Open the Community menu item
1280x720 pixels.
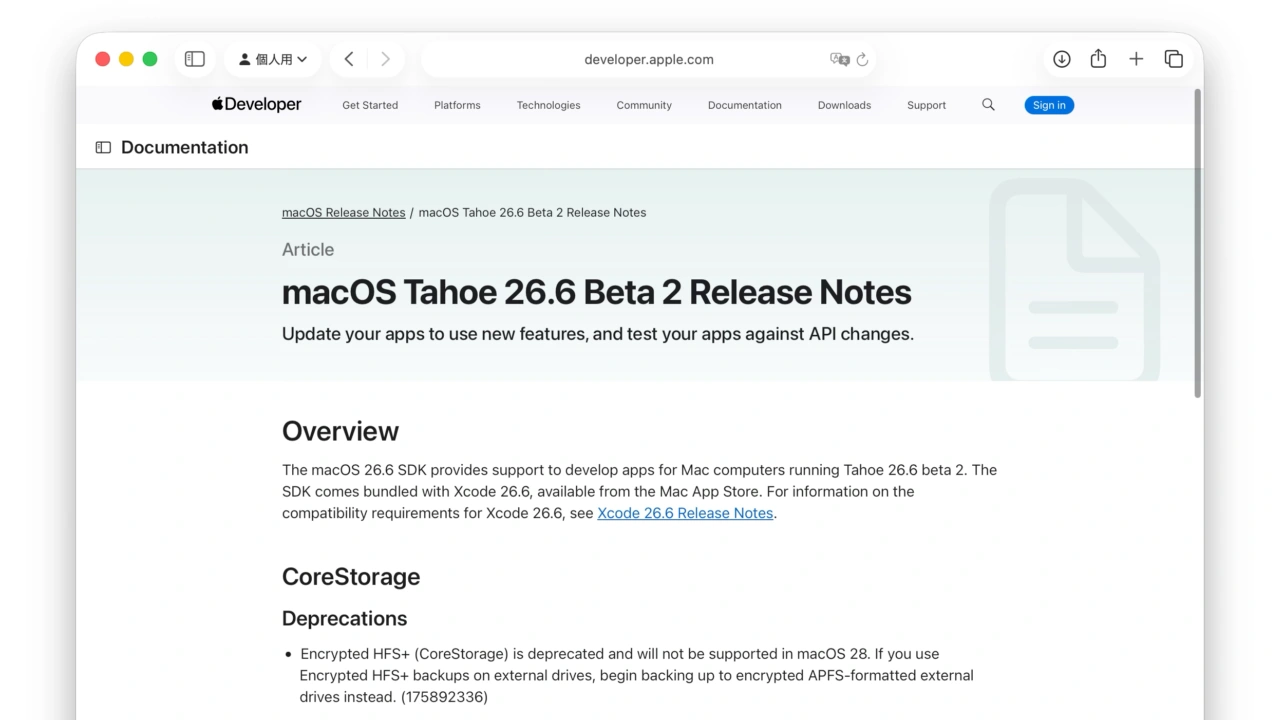644,105
